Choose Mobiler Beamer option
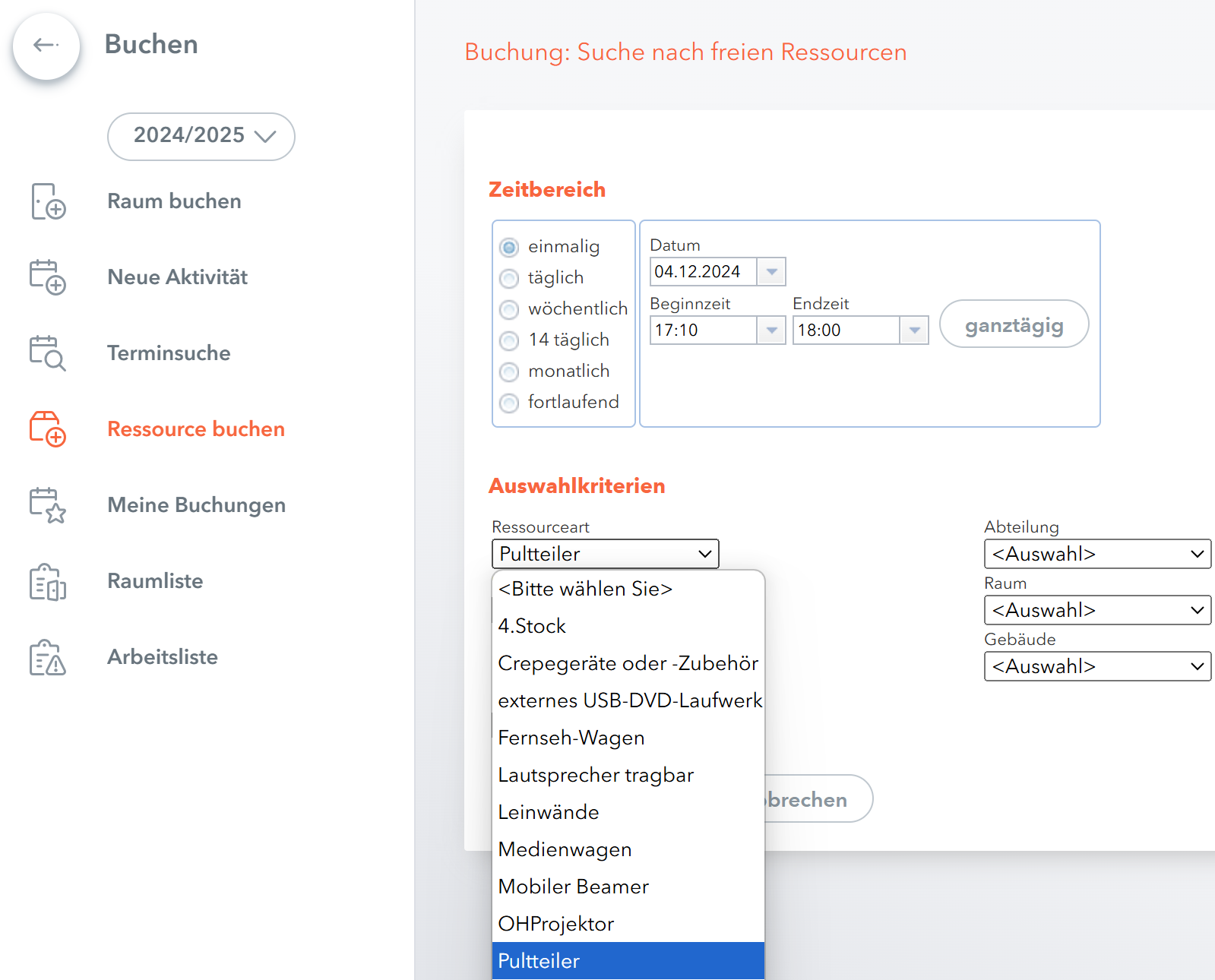Screen dimensions: 1215x980 (x=628, y=887)
